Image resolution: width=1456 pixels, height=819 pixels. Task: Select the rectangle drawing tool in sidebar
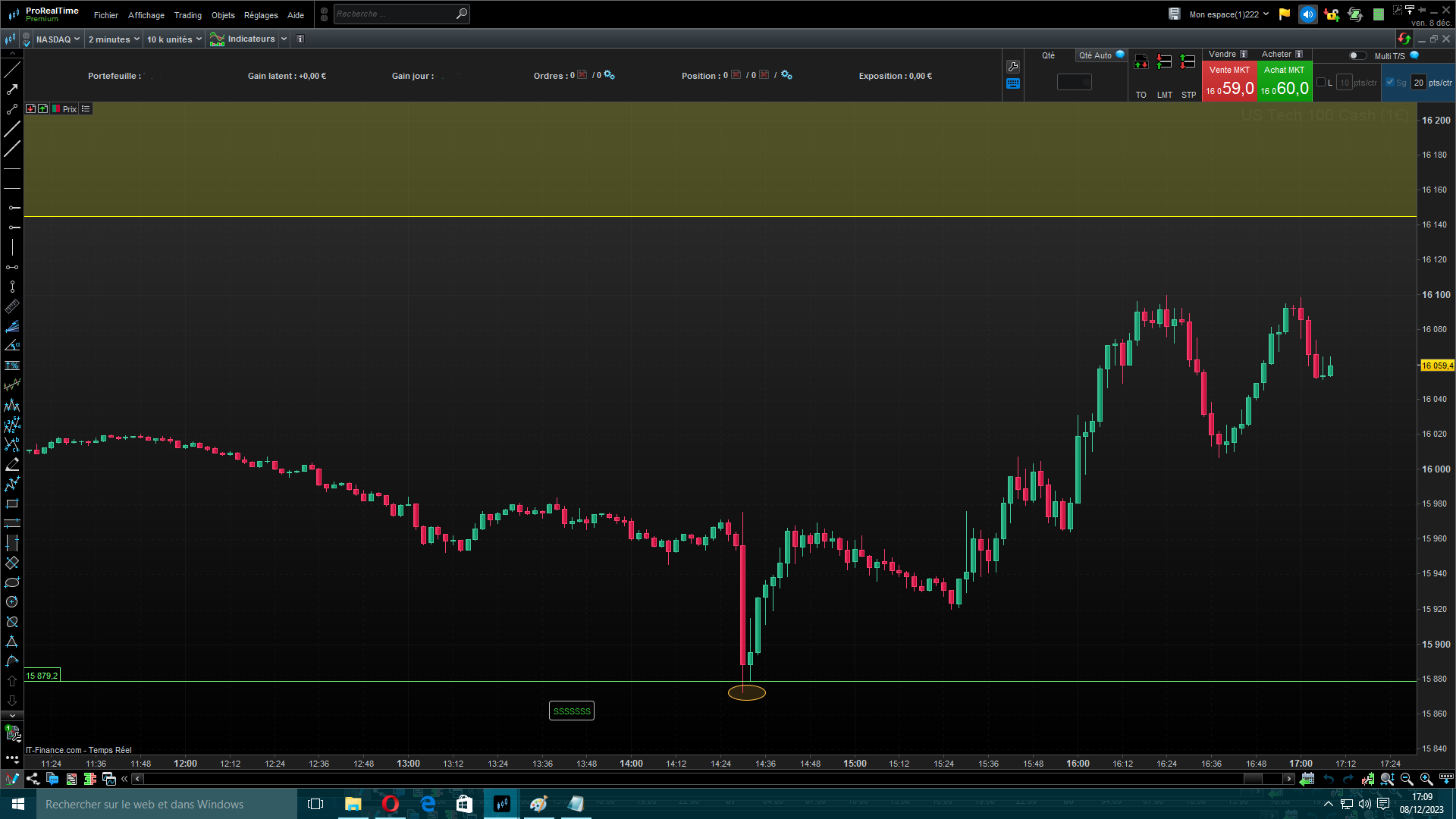[x=12, y=504]
